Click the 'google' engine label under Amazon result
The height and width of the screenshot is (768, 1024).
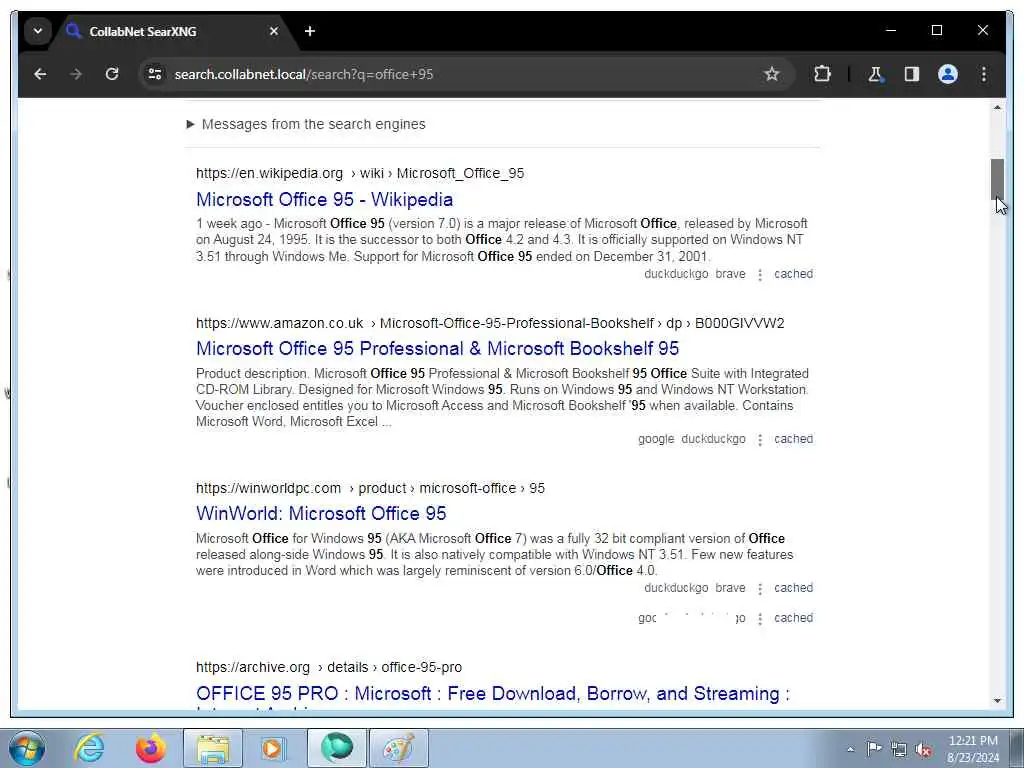656,440
